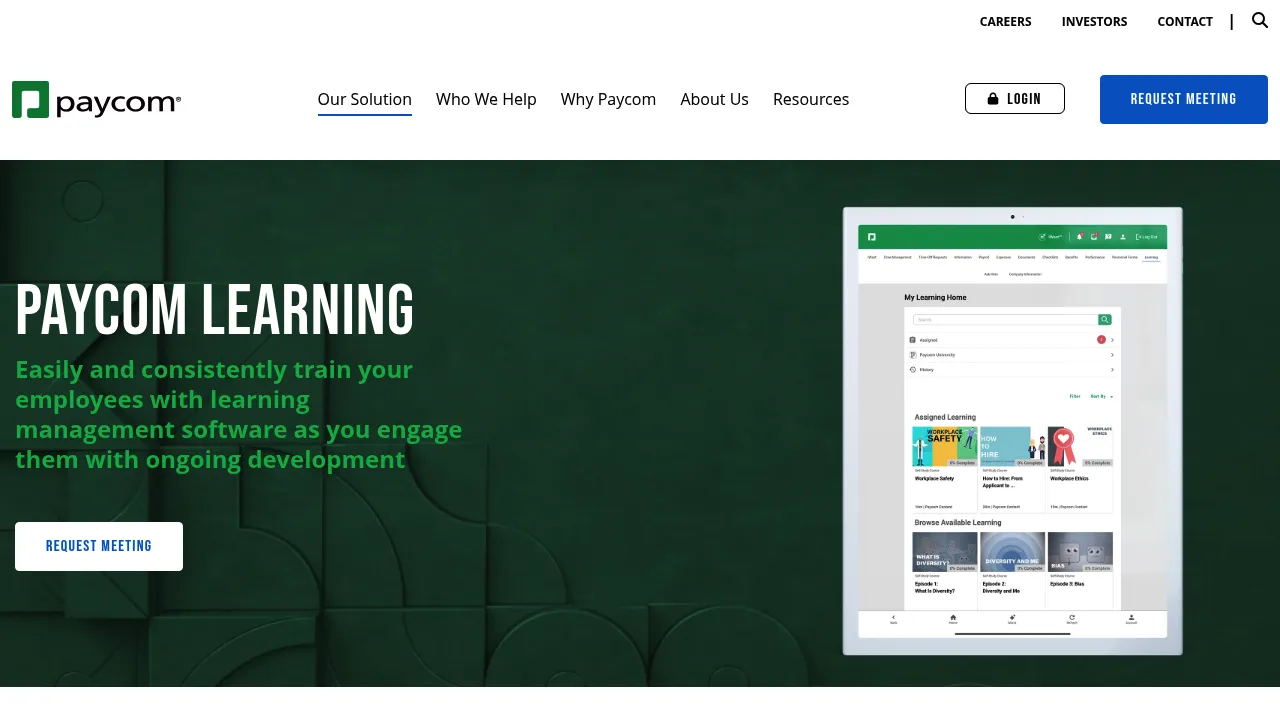Click the Account icon in tablet bottom bar
This screenshot has height=720, width=1280.
pyautogui.click(x=1131, y=620)
